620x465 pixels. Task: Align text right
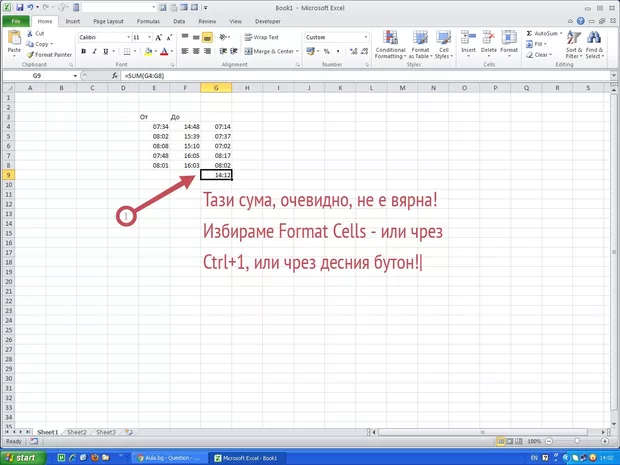click(x=207, y=51)
